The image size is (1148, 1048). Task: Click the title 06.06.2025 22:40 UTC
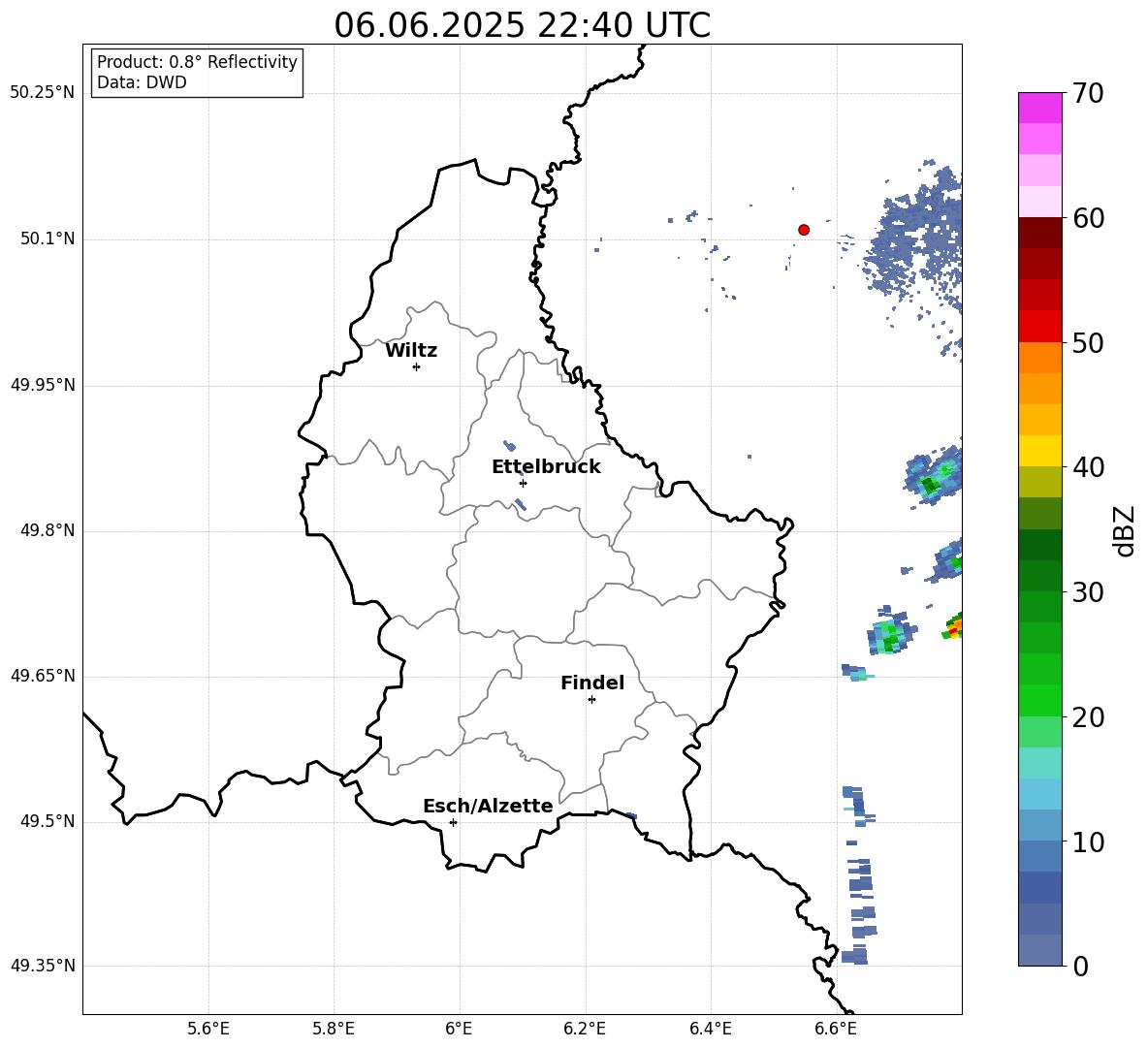(x=522, y=25)
